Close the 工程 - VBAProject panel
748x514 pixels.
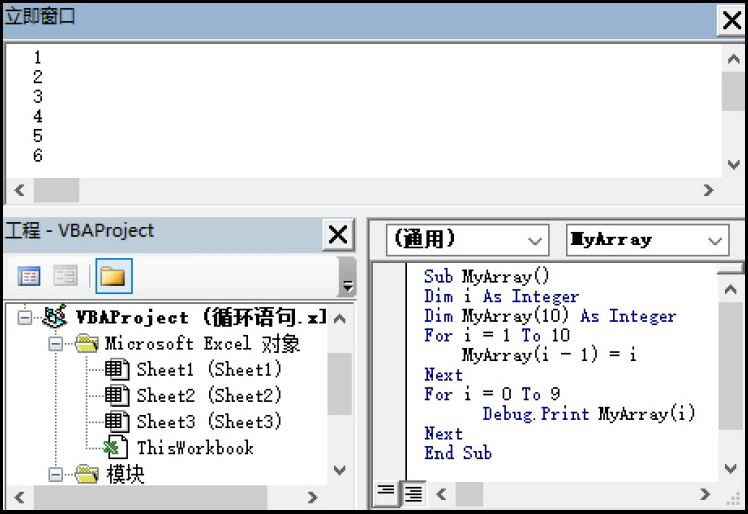coord(339,235)
